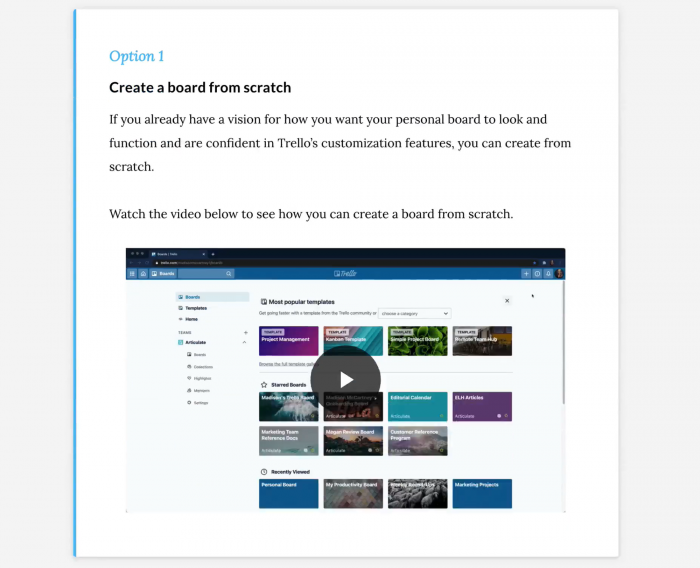Click the Trello logo in video header

coord(345,274)
